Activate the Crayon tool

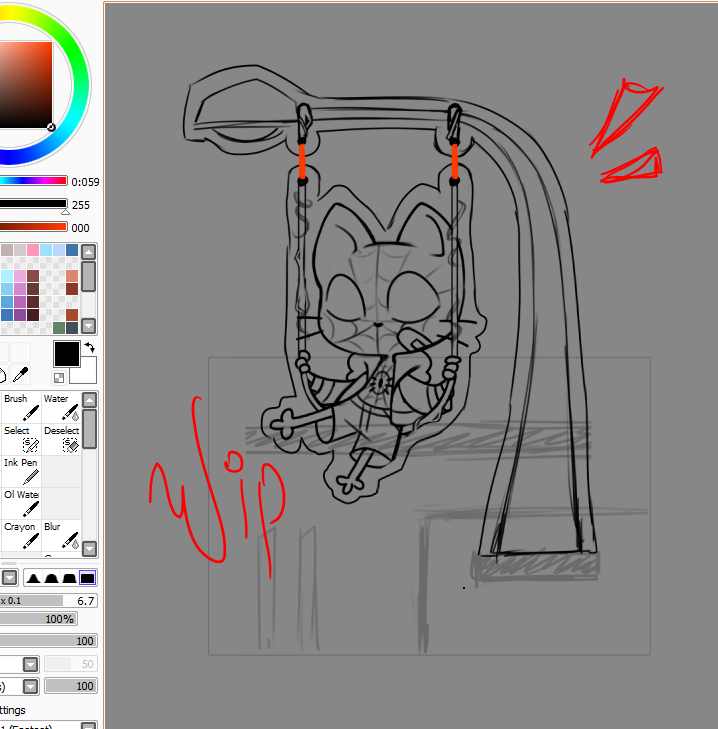tap(21, 536)
